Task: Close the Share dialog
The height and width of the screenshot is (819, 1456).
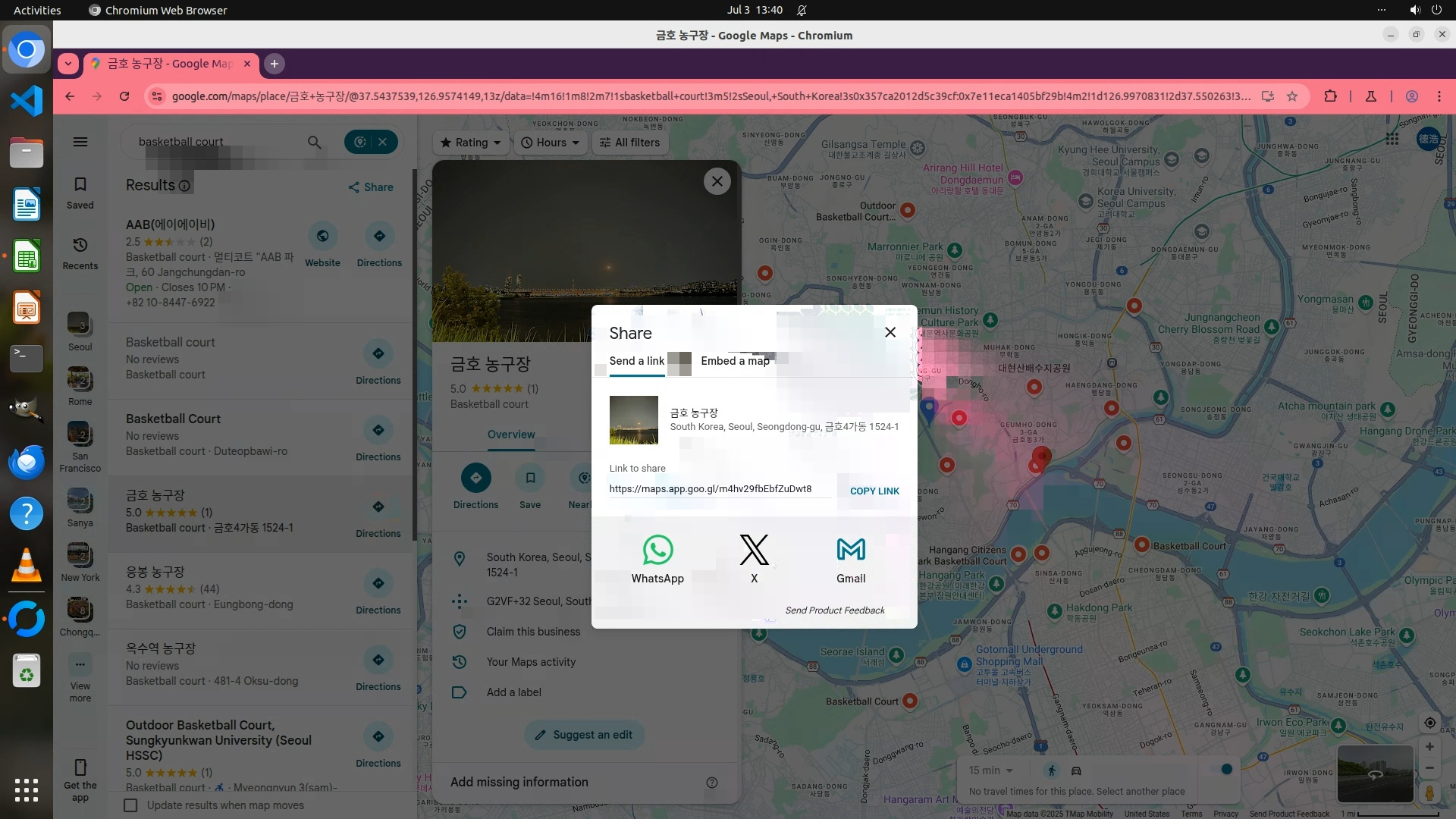Action: 890,332
